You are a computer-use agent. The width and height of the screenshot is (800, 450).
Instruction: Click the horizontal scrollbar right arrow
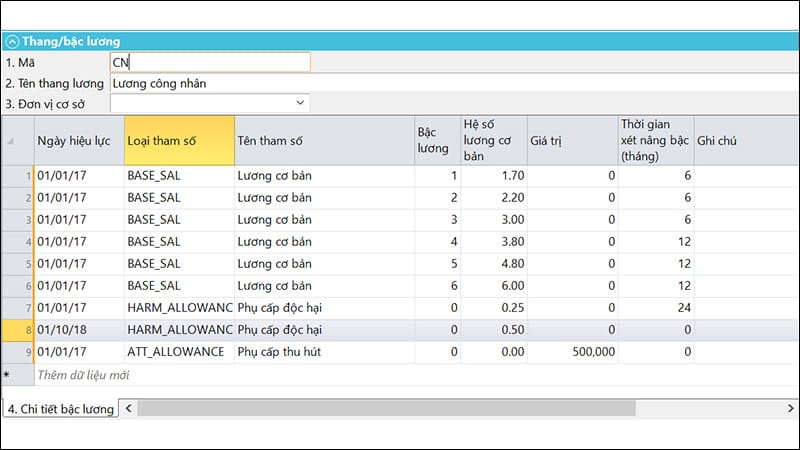790,408
